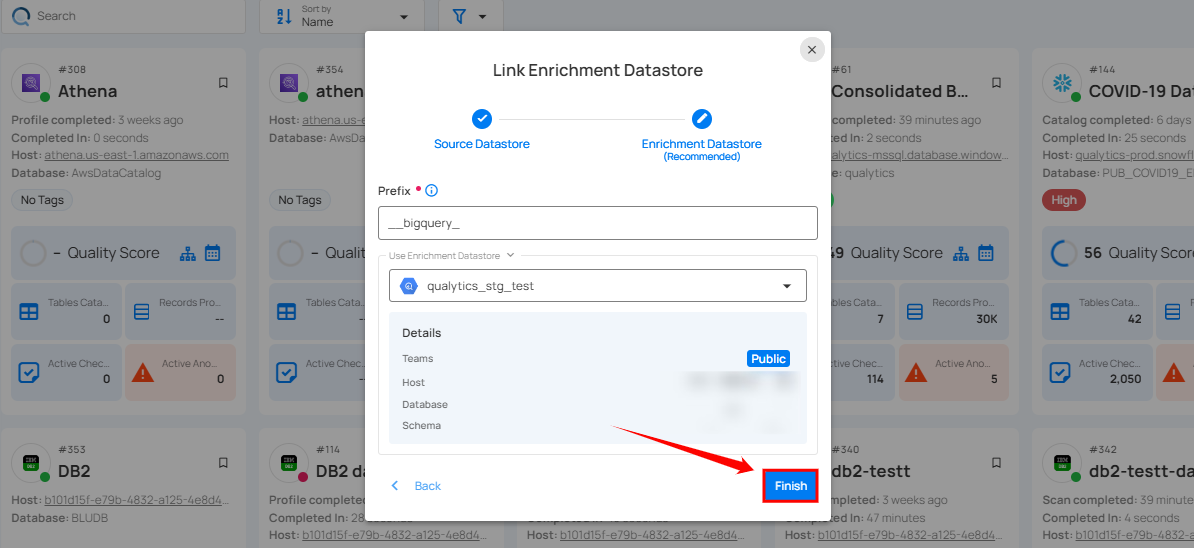Click the Athena Active Anomalies warning icon

[142, 372]
